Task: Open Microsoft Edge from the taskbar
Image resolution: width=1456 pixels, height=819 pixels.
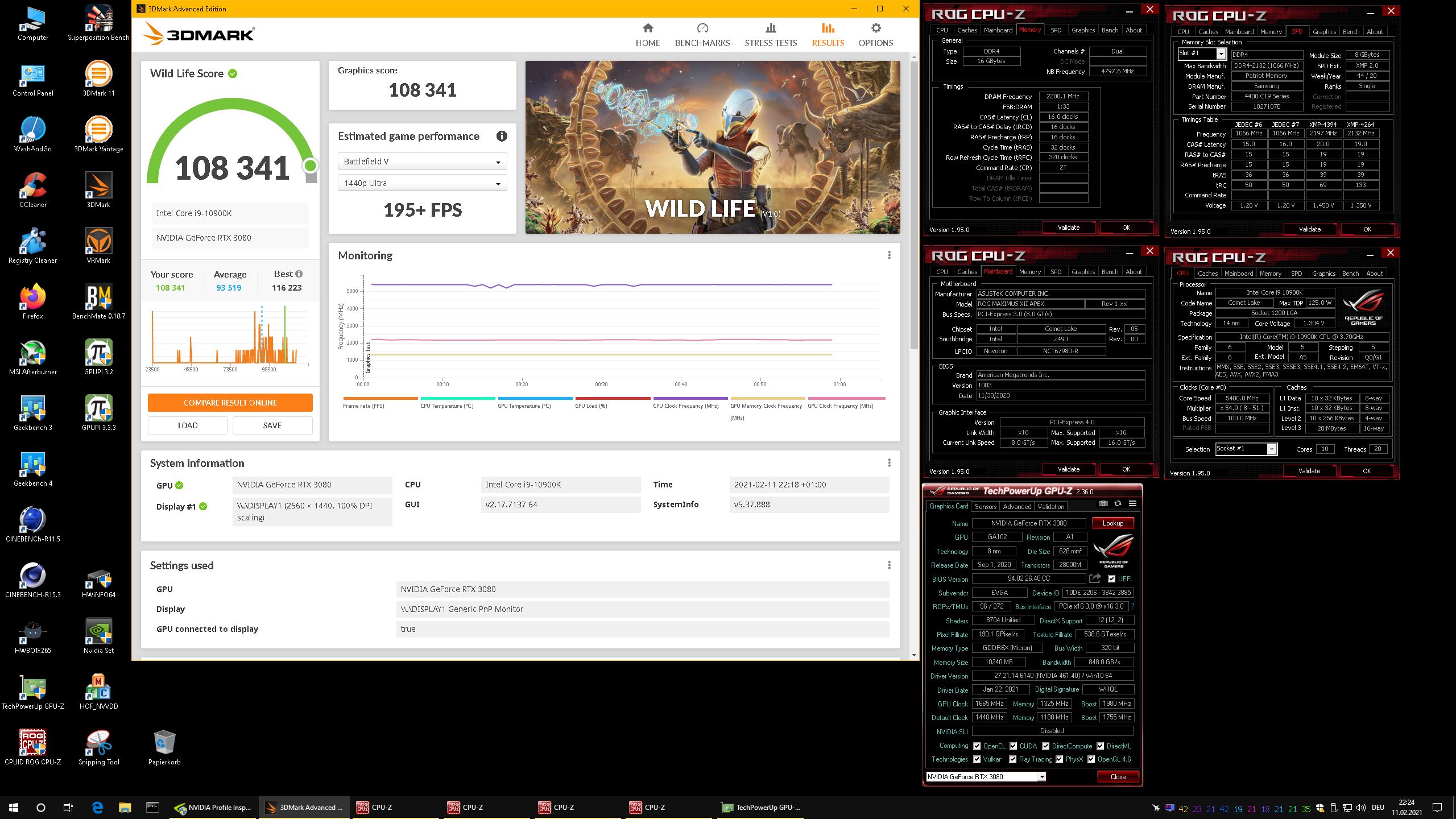Action: pos(97,807)
